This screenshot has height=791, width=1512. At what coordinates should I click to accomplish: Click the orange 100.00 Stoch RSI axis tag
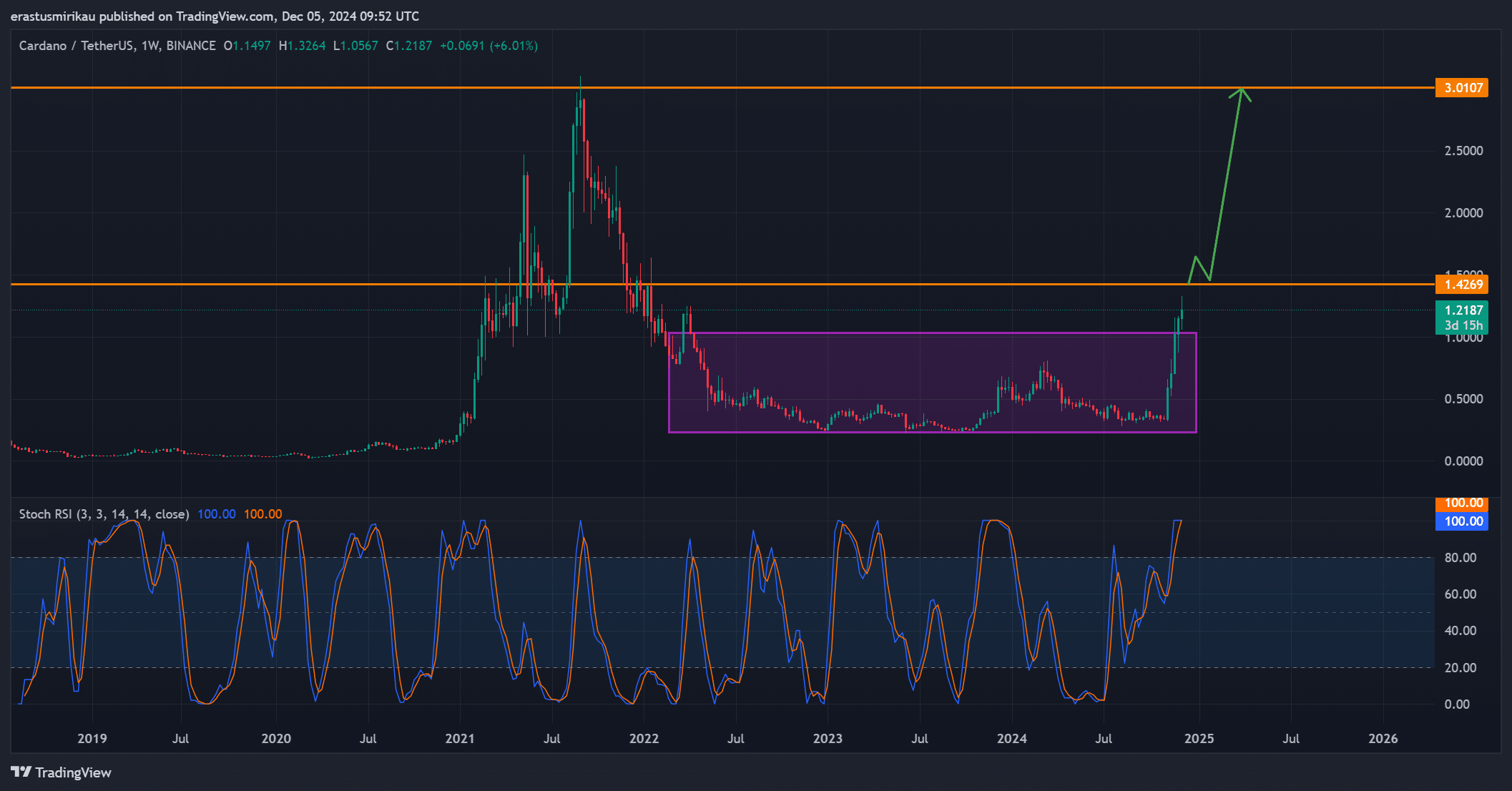tap(1461, 503)
